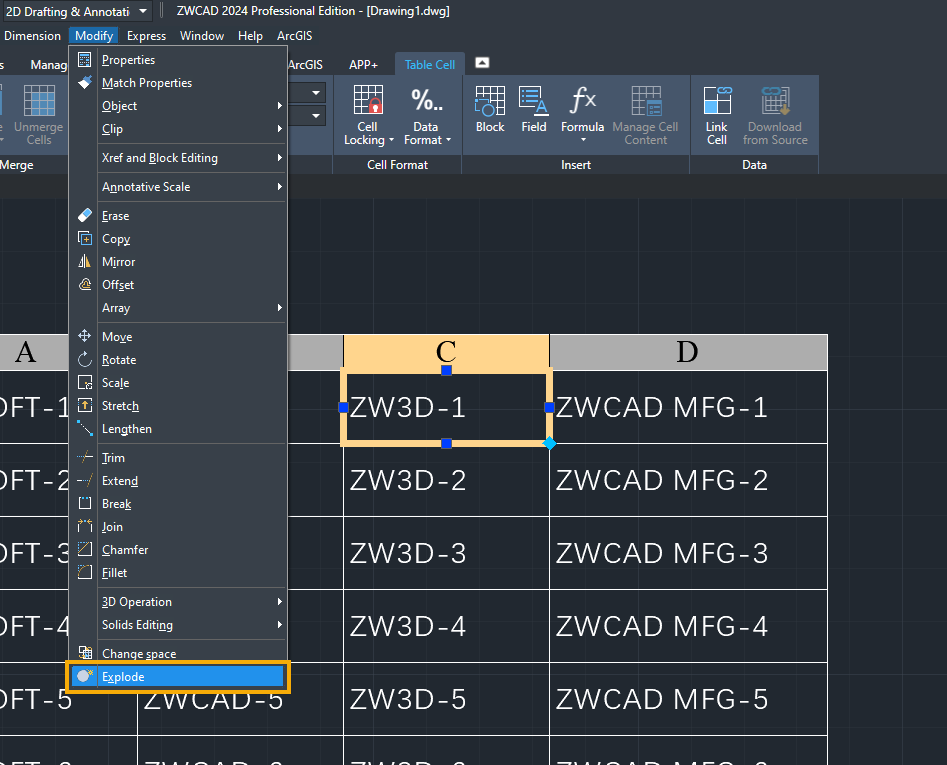This screenshot has width=947, height=765.
Task: Click the Mirror icon
Action: coord(85,261)
